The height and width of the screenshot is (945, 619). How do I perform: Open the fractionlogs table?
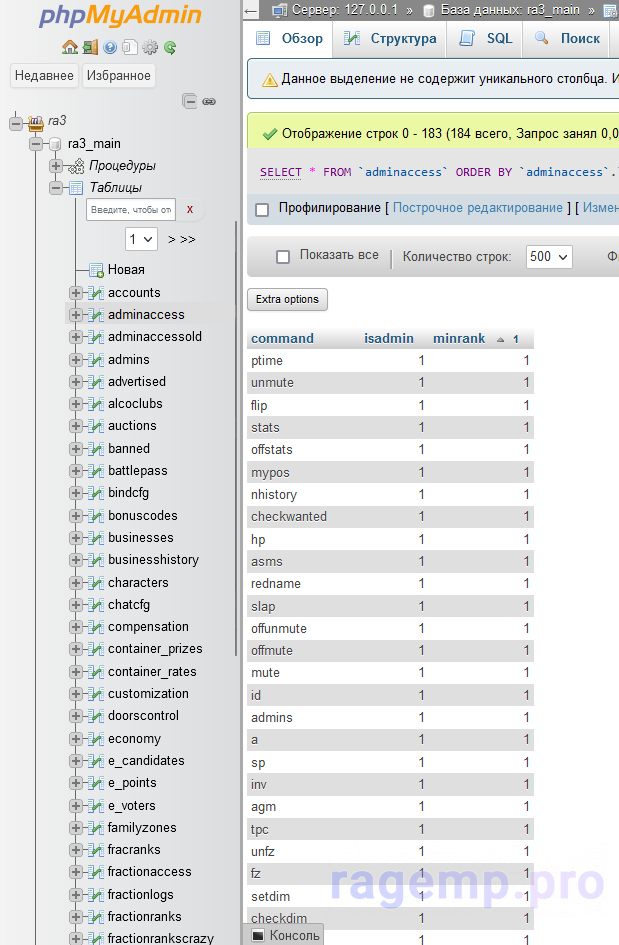[140, 895]
